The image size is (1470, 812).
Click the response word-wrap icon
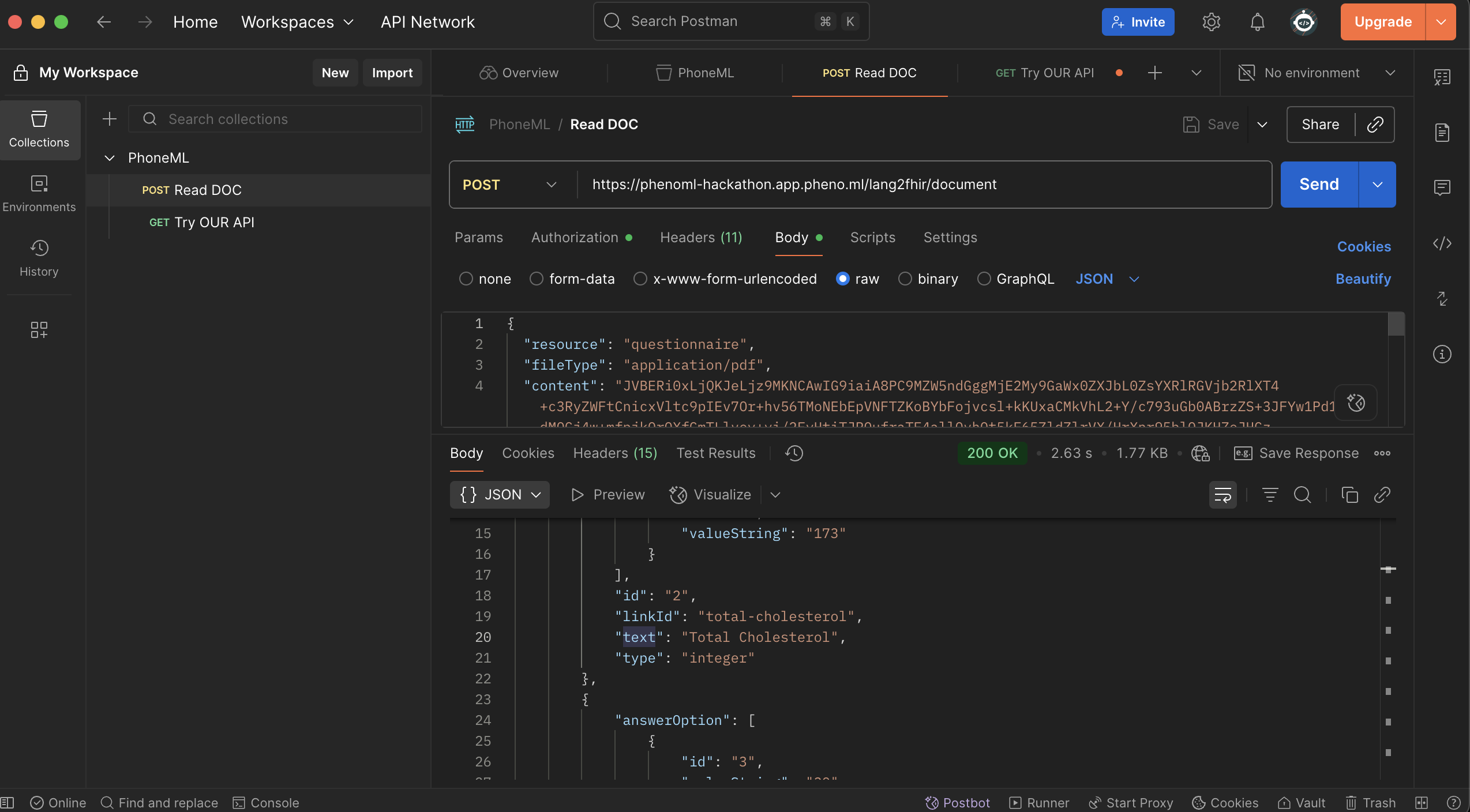[1222, 495]
